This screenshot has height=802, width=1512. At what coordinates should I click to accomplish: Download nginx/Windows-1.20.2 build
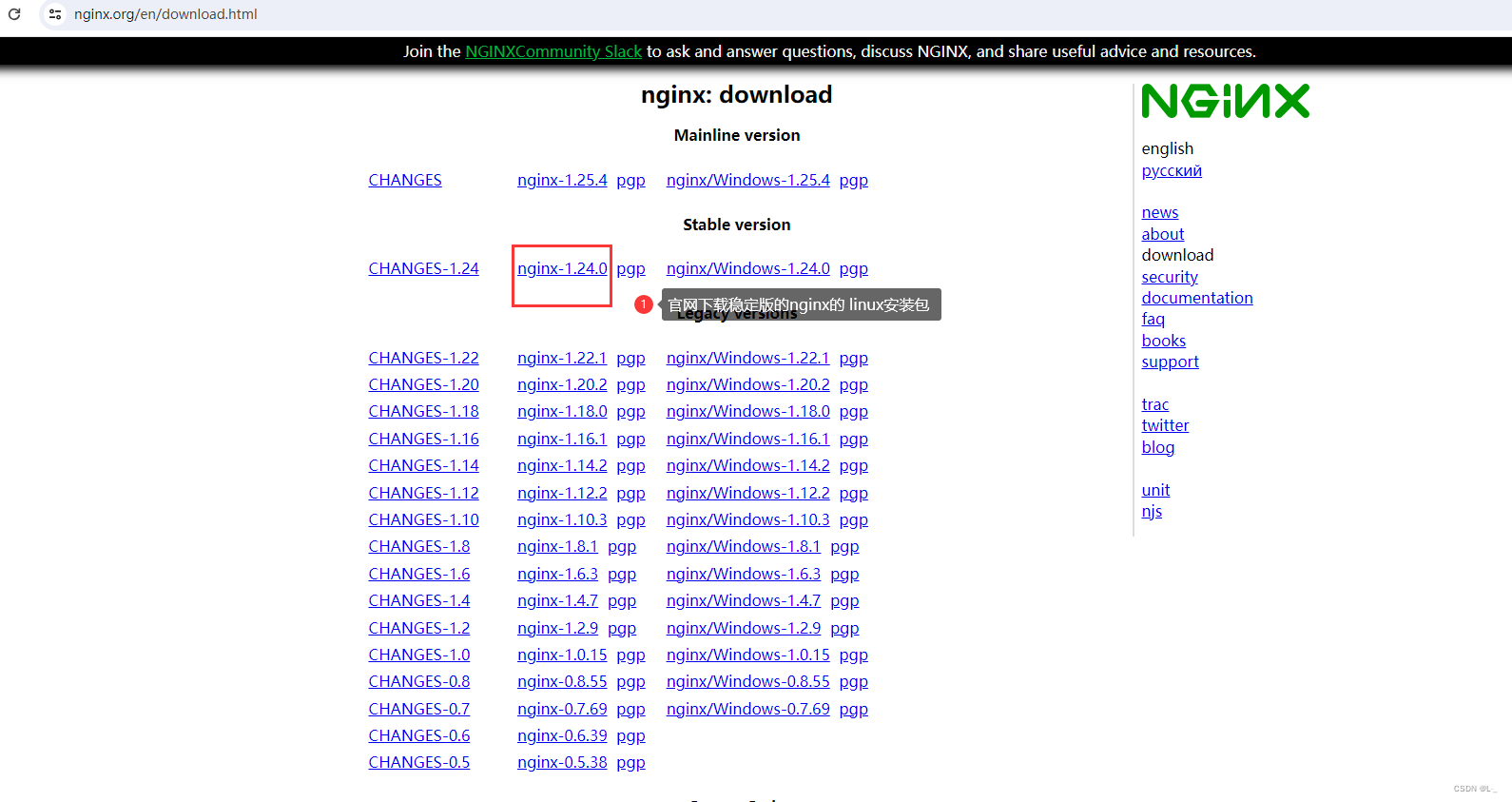(748, 384)
